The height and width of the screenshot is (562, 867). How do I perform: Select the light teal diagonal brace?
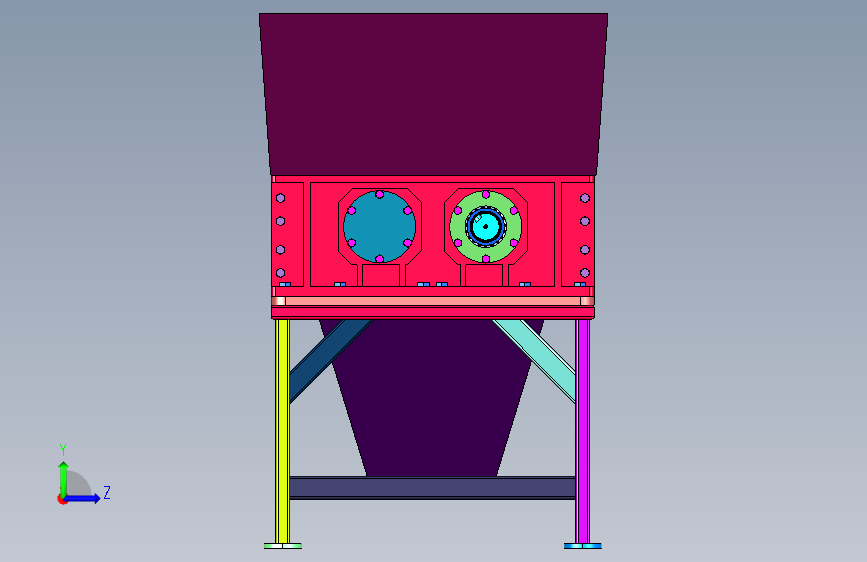534,360
